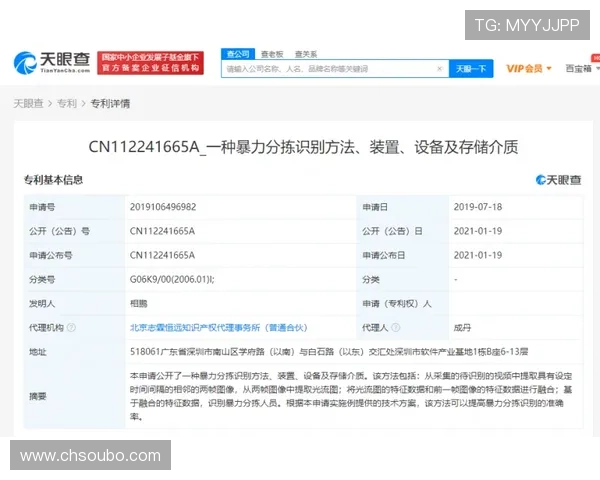
Task: Select inventor name 相鹏
Action: 139,304
